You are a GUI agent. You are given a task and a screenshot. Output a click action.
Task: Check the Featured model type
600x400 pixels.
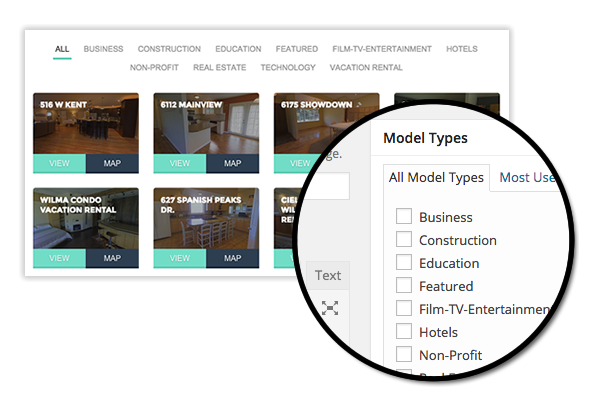[x=404, y=285]
